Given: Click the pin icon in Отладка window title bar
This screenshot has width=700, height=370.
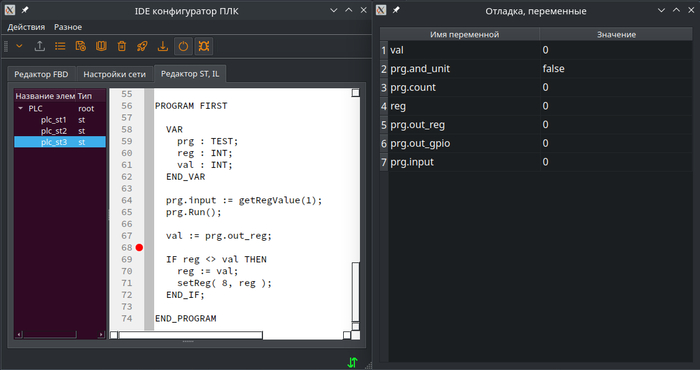Looking at the screenshot, I should tap(396, 10).
